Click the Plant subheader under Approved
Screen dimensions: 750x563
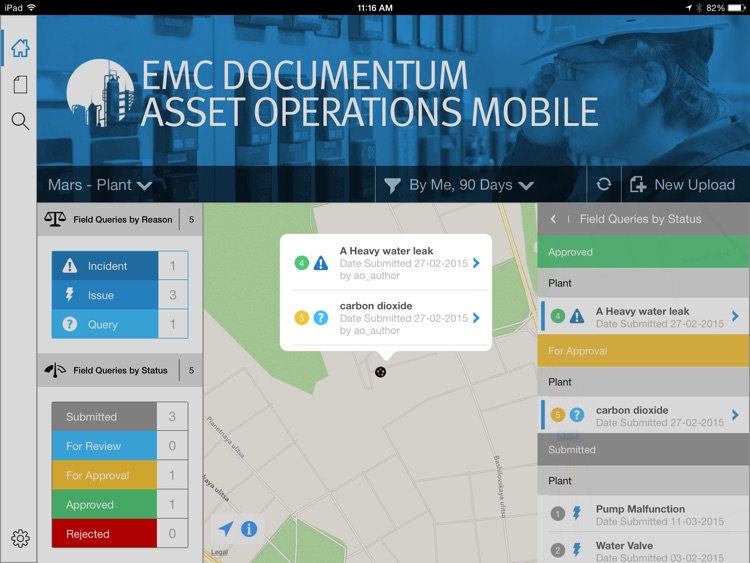[x=643, y=283]
